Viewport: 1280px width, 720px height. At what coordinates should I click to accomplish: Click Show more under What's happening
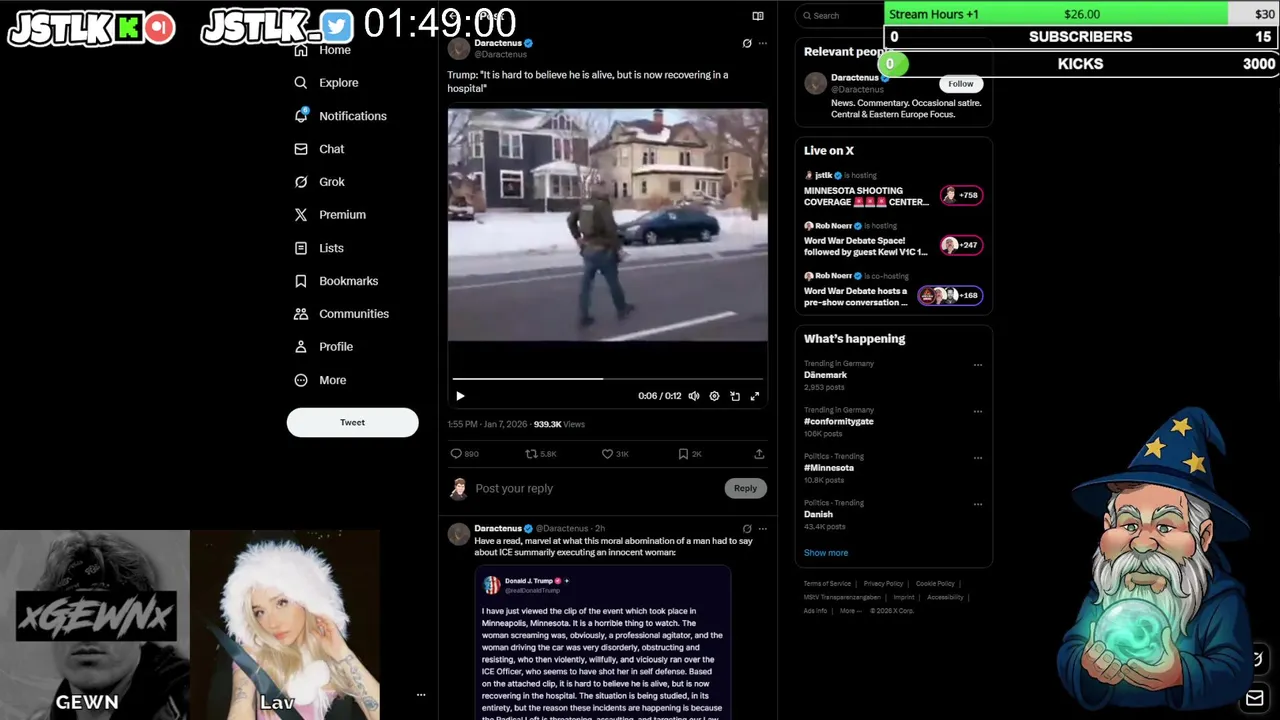826,553
